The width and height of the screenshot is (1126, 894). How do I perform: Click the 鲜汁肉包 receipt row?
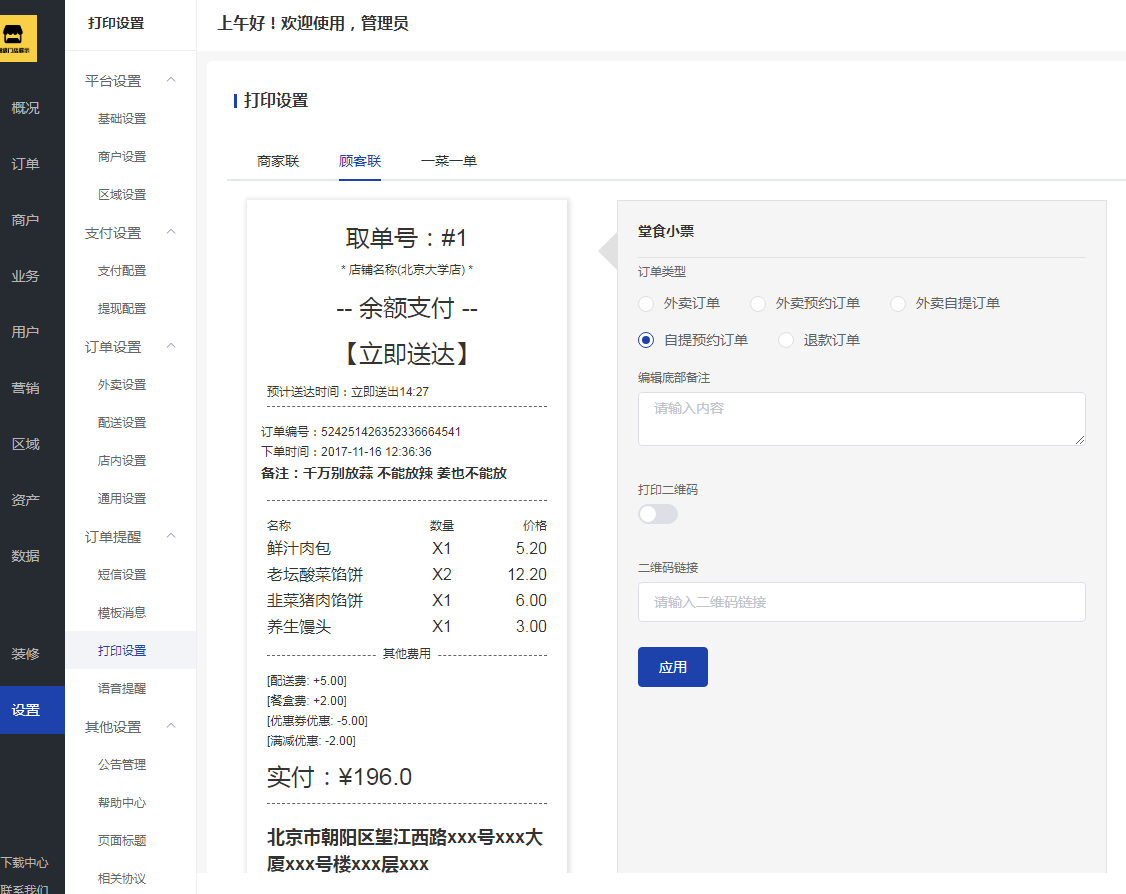coord(406,549)
